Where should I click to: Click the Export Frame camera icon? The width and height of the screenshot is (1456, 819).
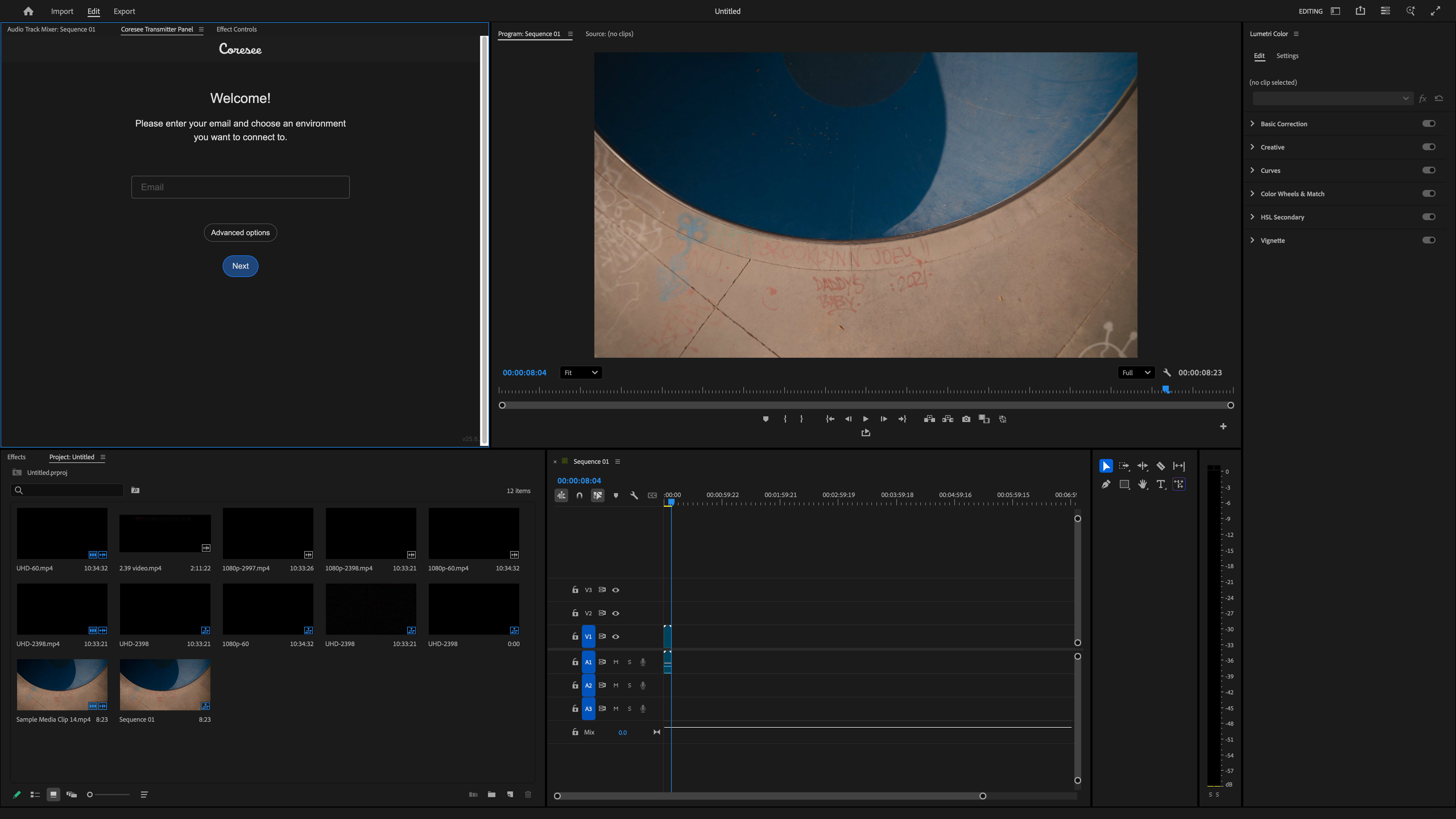click(966, 419)
